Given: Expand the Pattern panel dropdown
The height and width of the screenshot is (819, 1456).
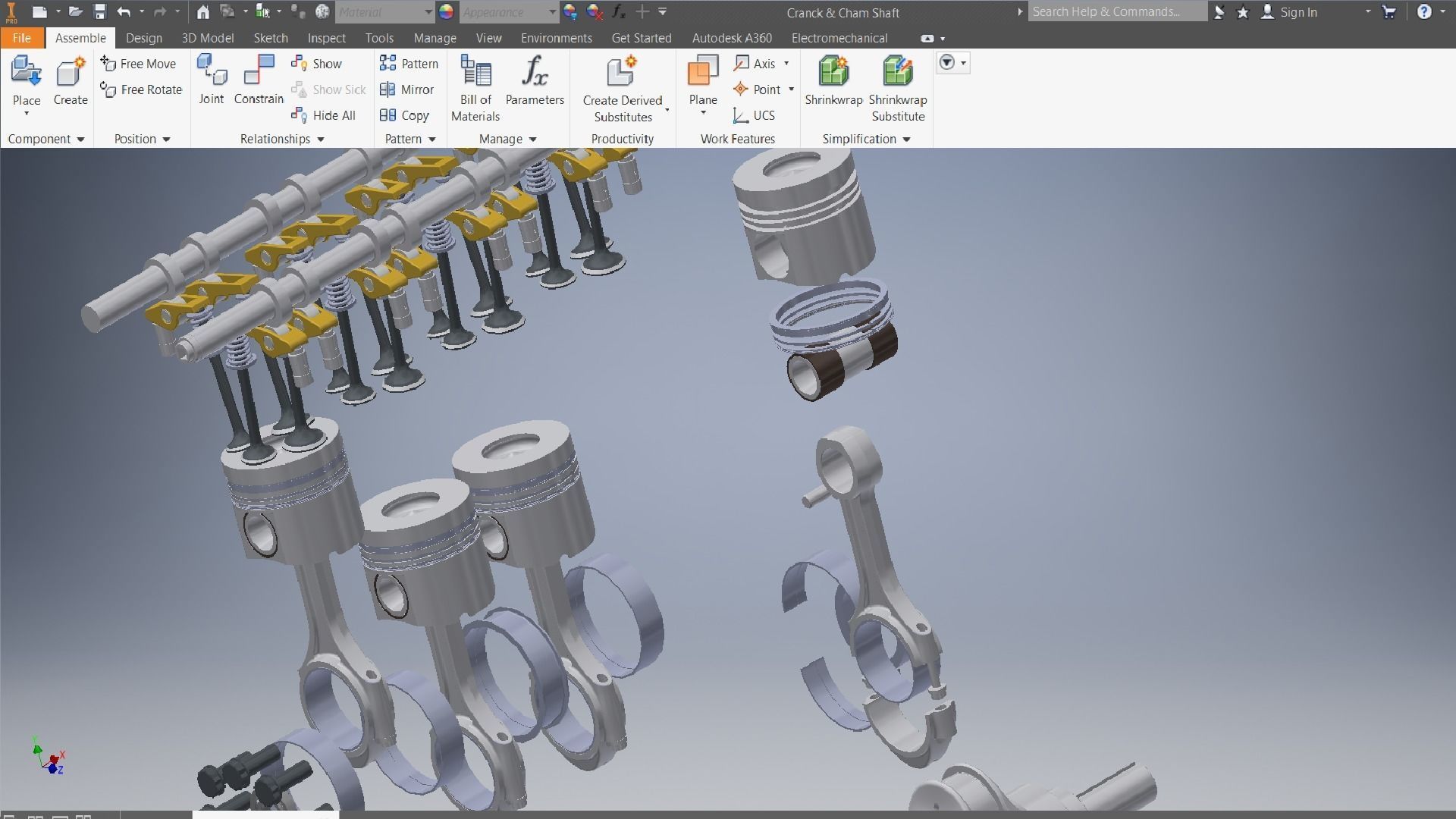Looking at the screenshot, I should tap(432, 140).
